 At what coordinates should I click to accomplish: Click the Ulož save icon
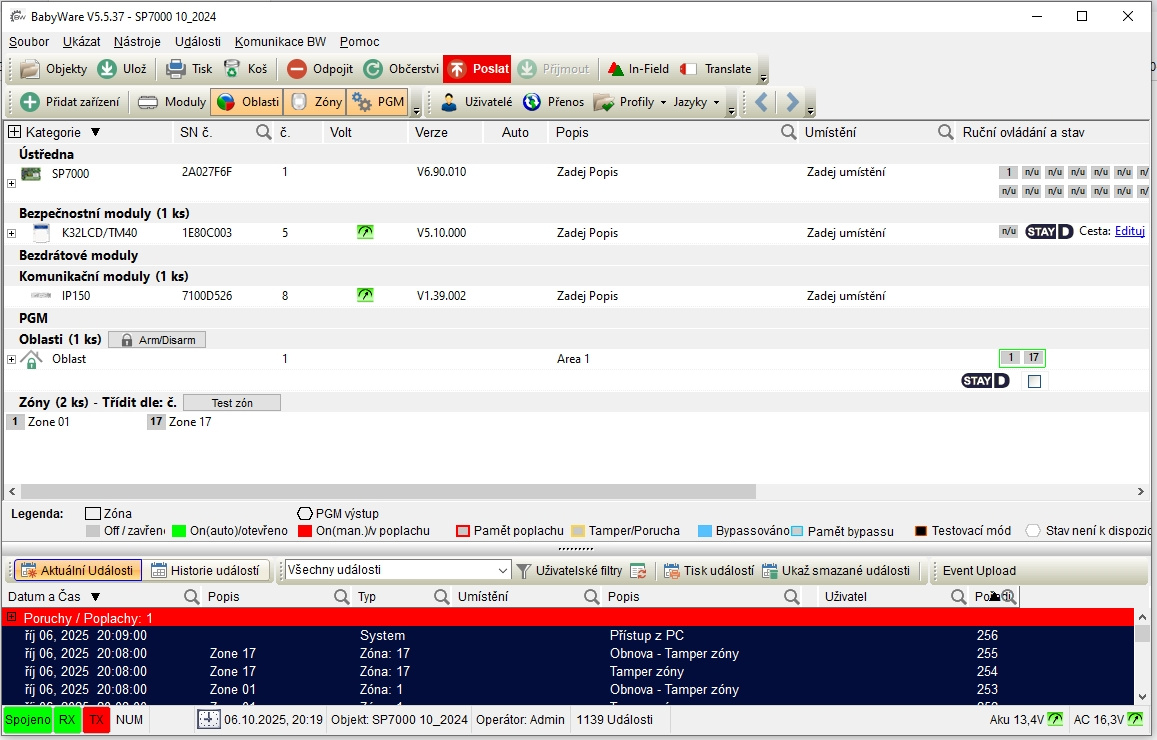107,69
